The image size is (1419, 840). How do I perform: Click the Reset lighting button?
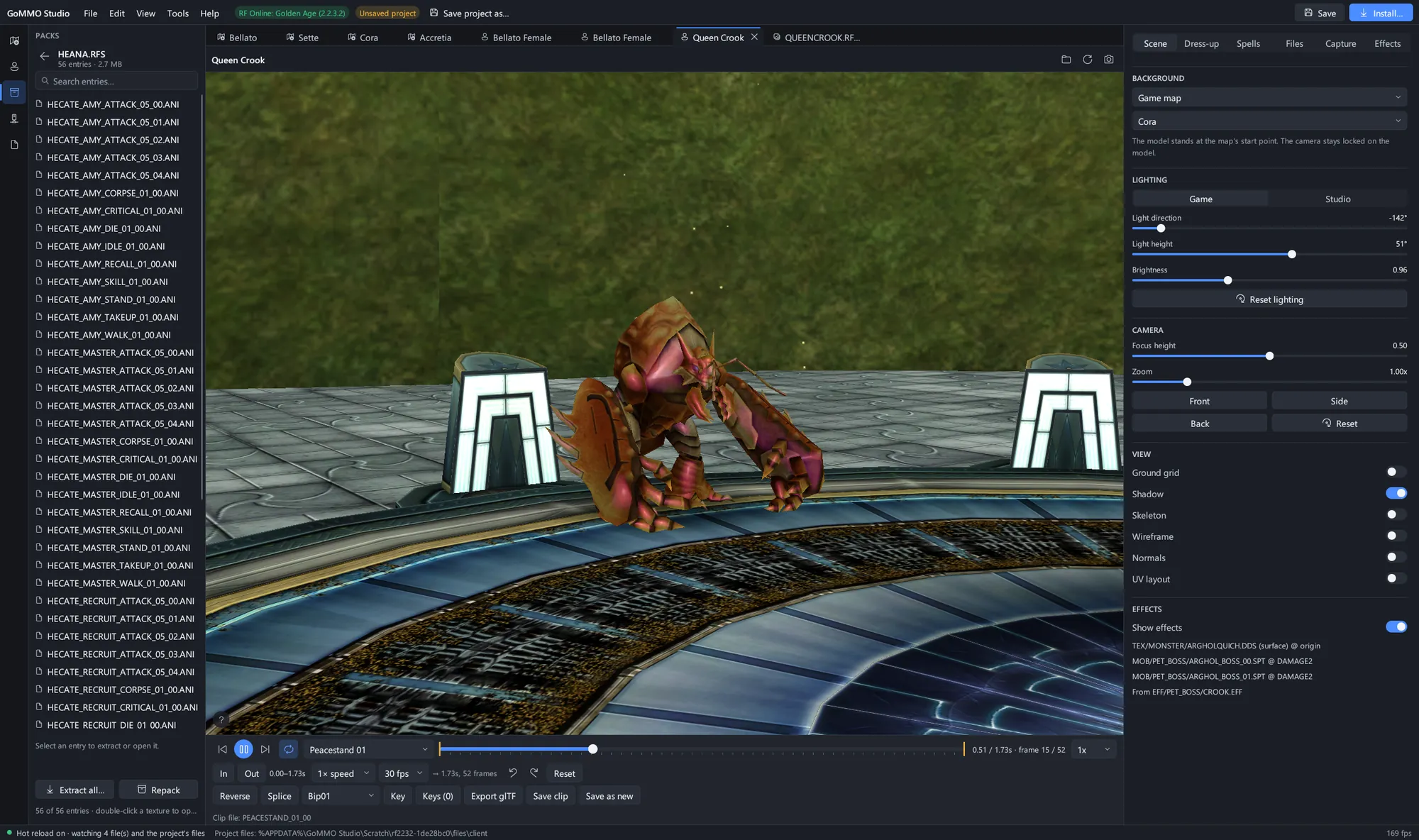click(1269, 299)
